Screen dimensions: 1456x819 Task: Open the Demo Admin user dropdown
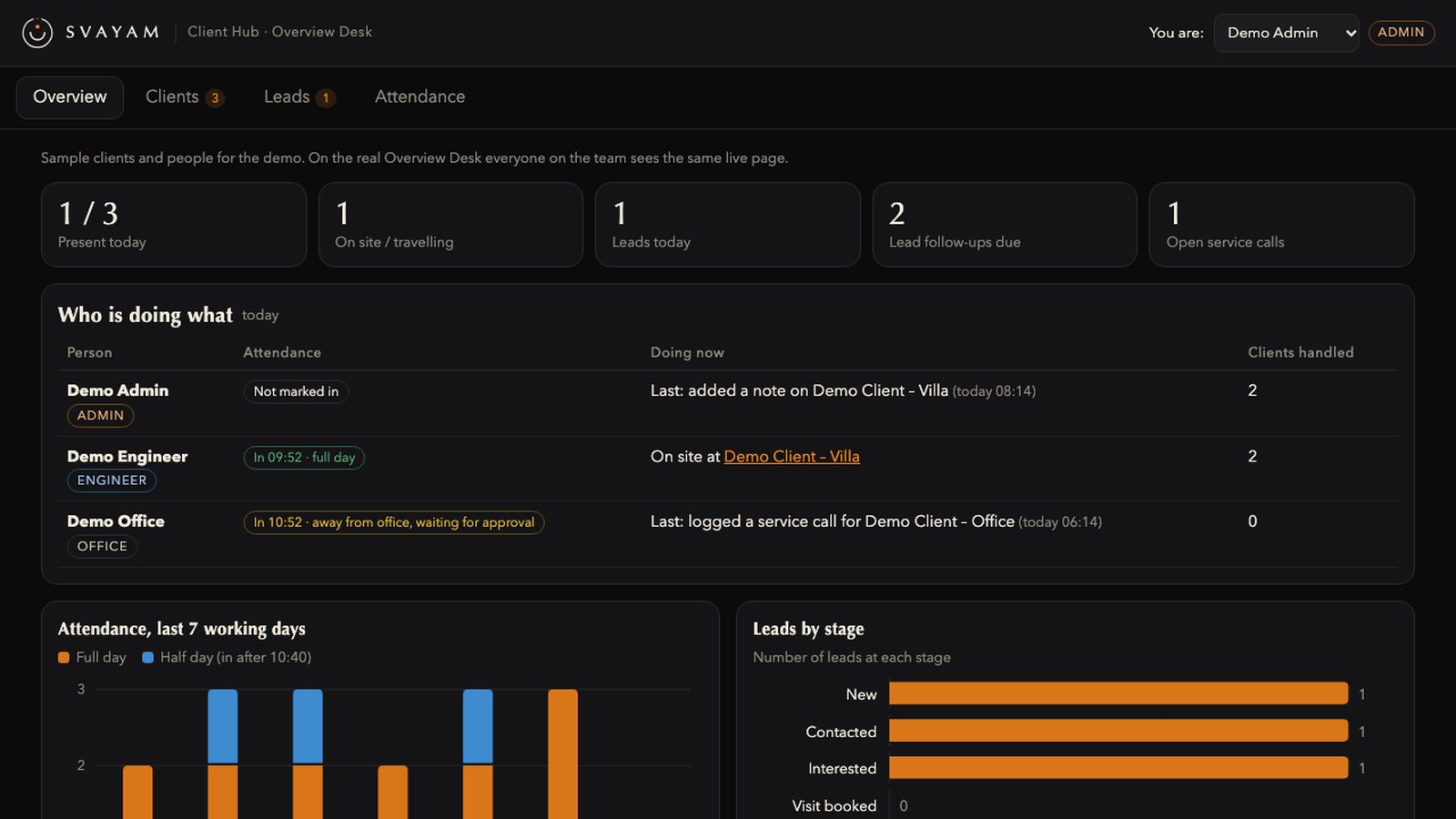tap(1286, 33)
